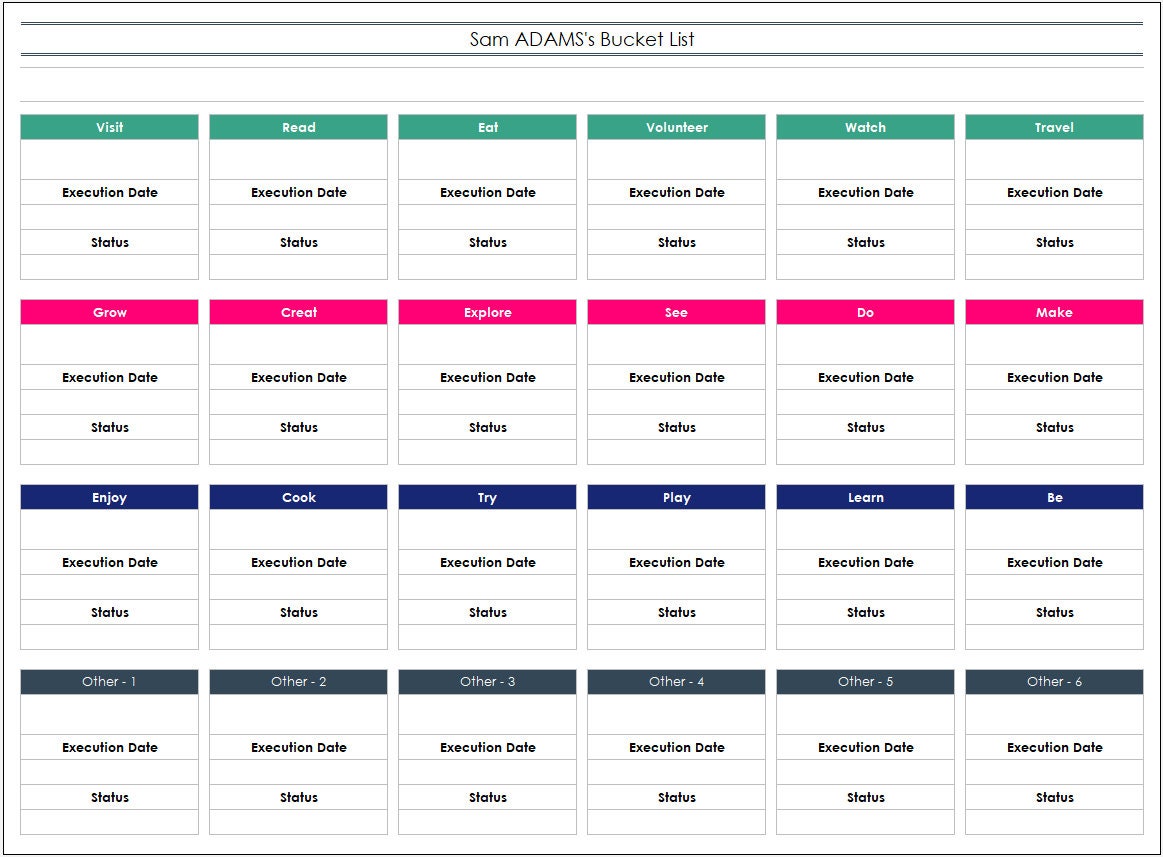Click the Enjoy category header
Viewport: 1163px width, 857px height.
(x=109, y=497)
